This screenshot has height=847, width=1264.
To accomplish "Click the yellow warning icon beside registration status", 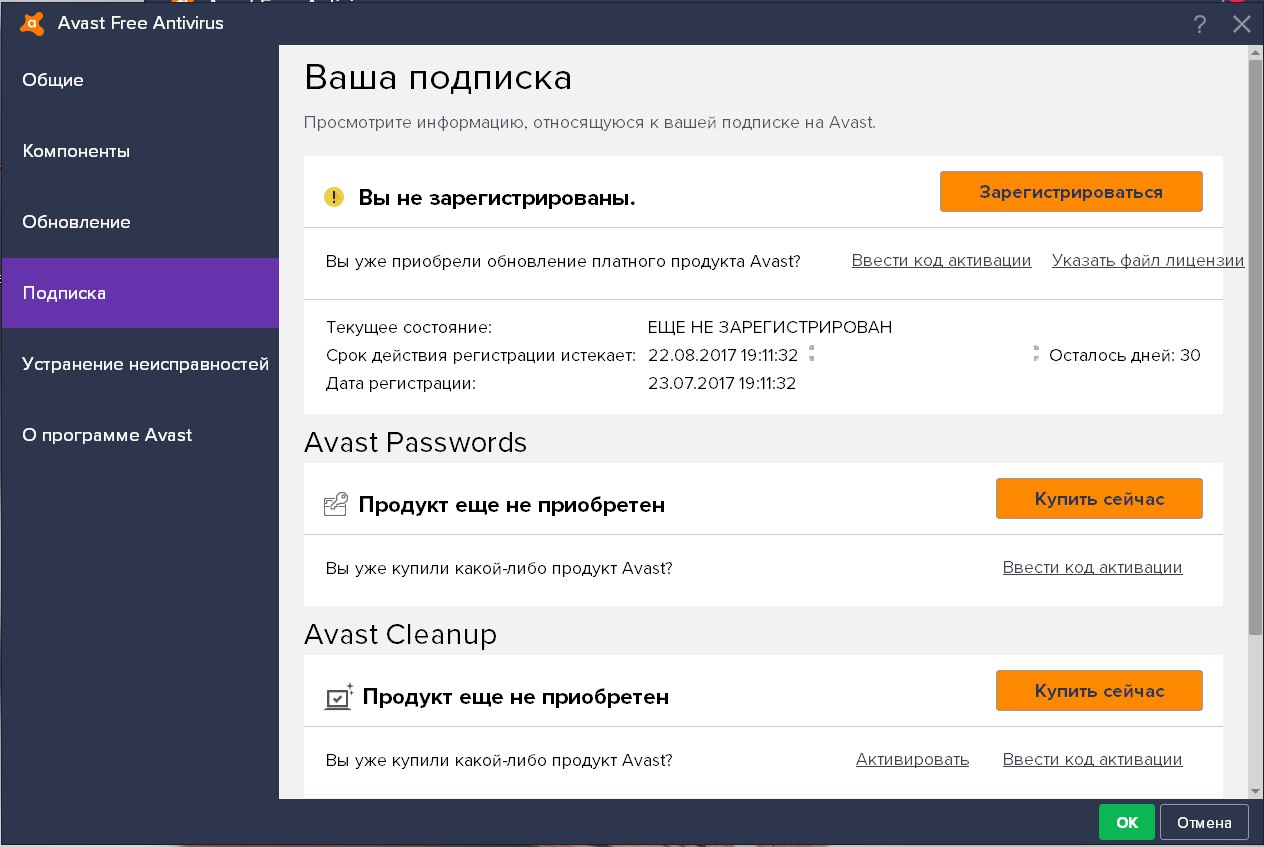I will click(x=334, y=197).
